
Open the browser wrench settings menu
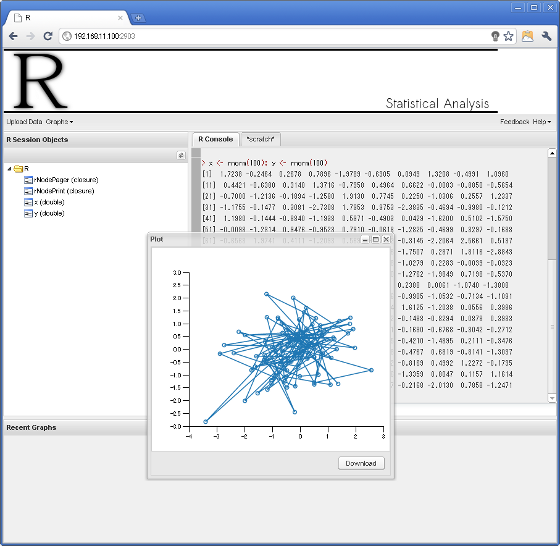[546, 36]
